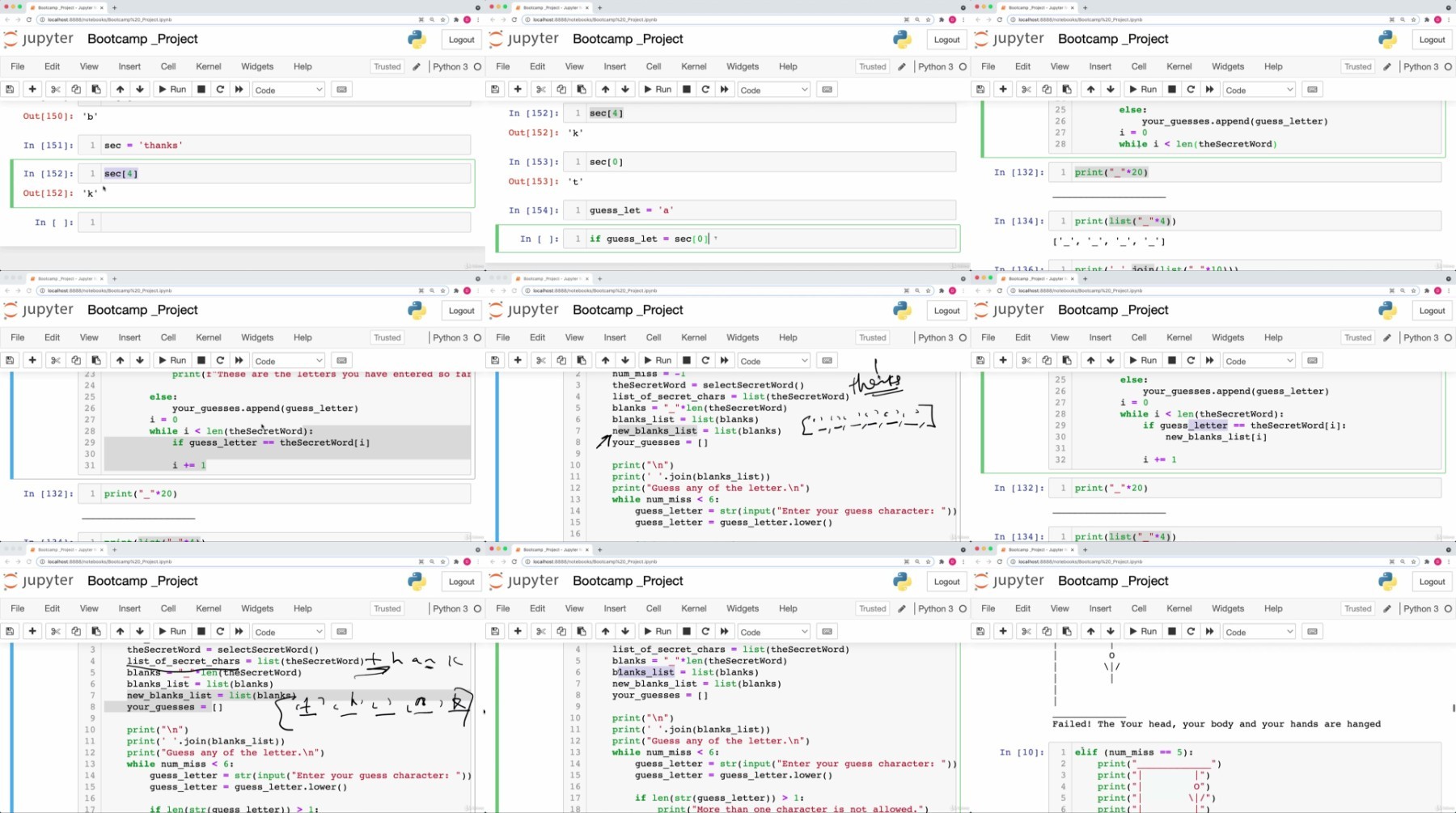Open Code cell-type dropdown in bottom-right notebook
This screenshot has width=1456, height=813.
tap(1259, 632)
